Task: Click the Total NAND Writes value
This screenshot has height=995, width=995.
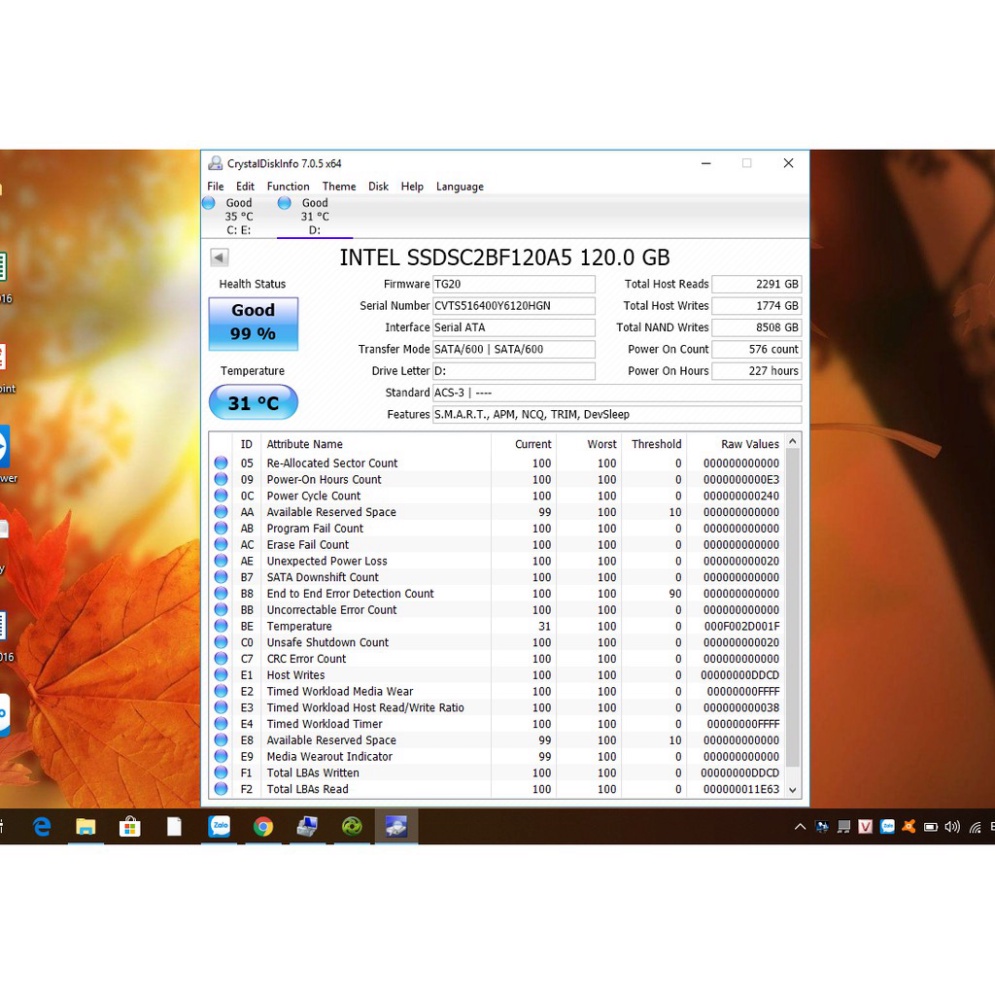Action: 756,327
